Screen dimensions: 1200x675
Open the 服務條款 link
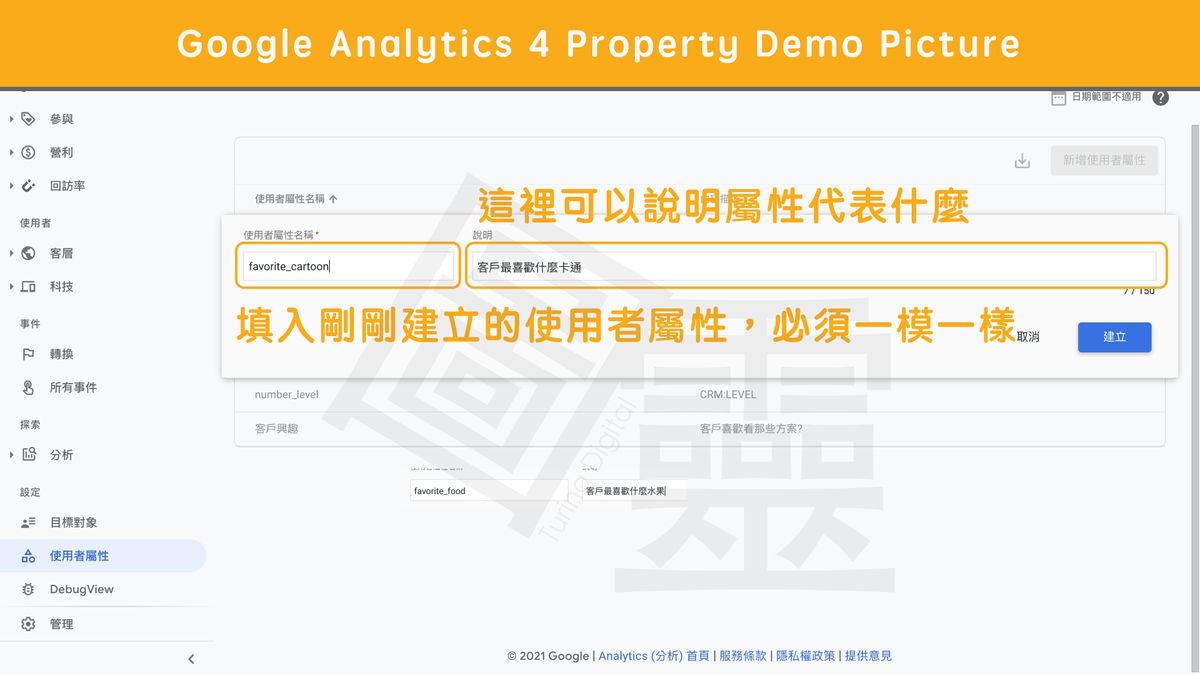click(743, 656)
